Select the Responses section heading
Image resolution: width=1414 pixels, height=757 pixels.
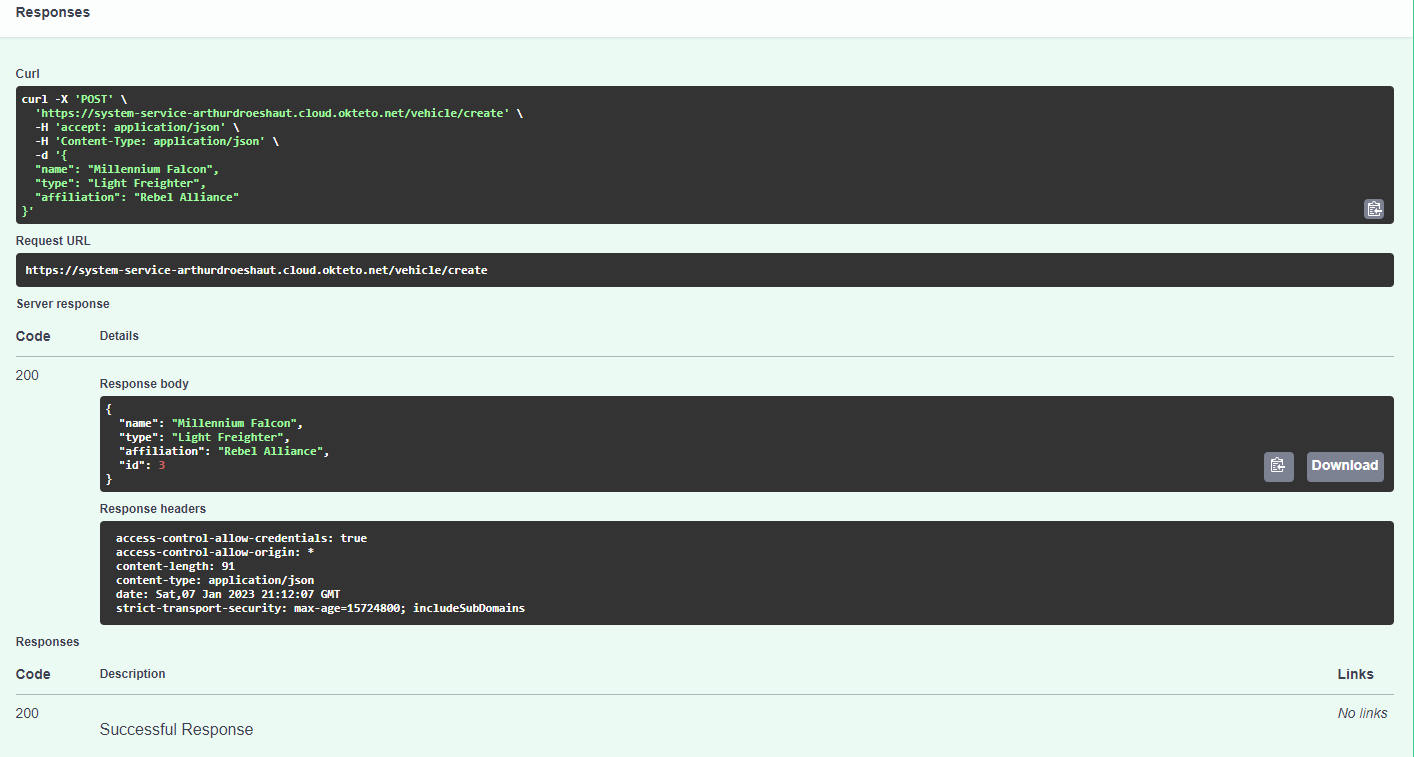[52, 12]
